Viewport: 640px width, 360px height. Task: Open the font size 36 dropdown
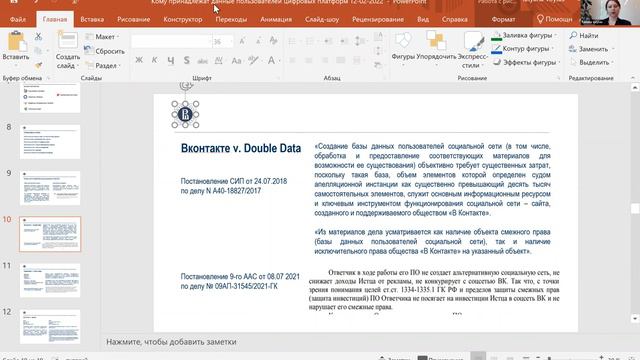point(223,41)
